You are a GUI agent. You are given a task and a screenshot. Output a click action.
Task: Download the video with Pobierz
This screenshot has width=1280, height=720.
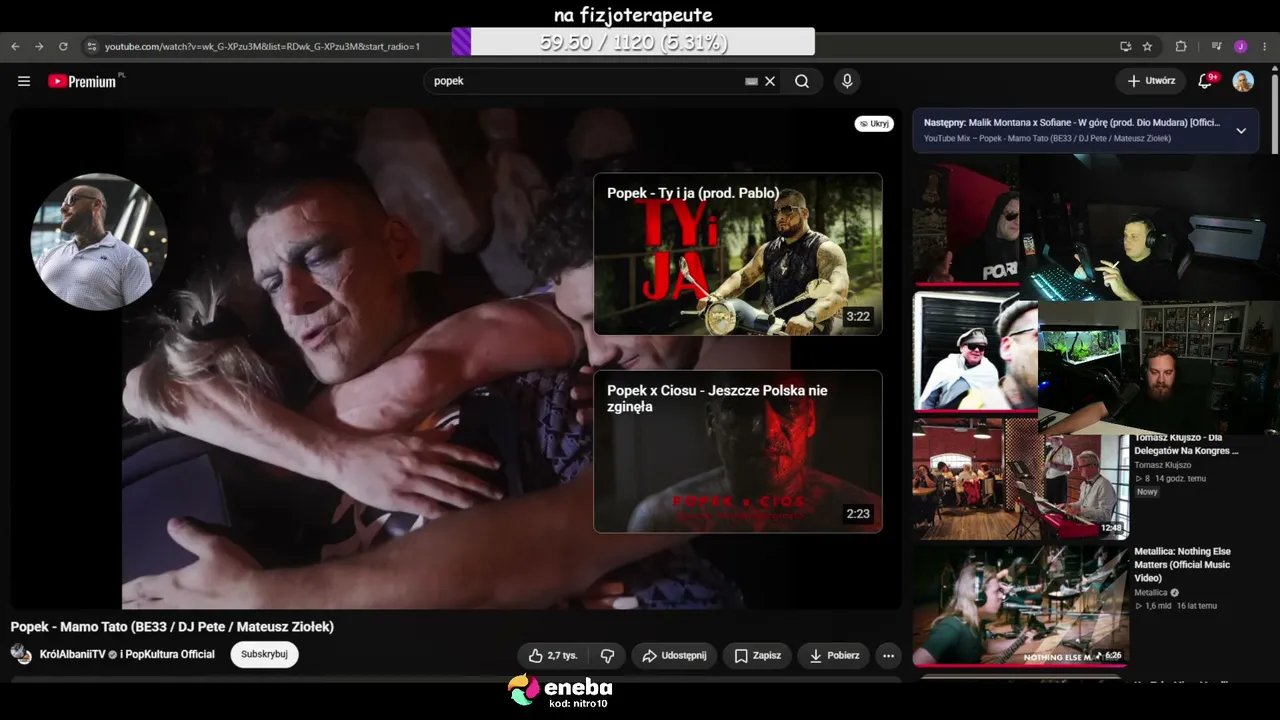tap(834, 656)
